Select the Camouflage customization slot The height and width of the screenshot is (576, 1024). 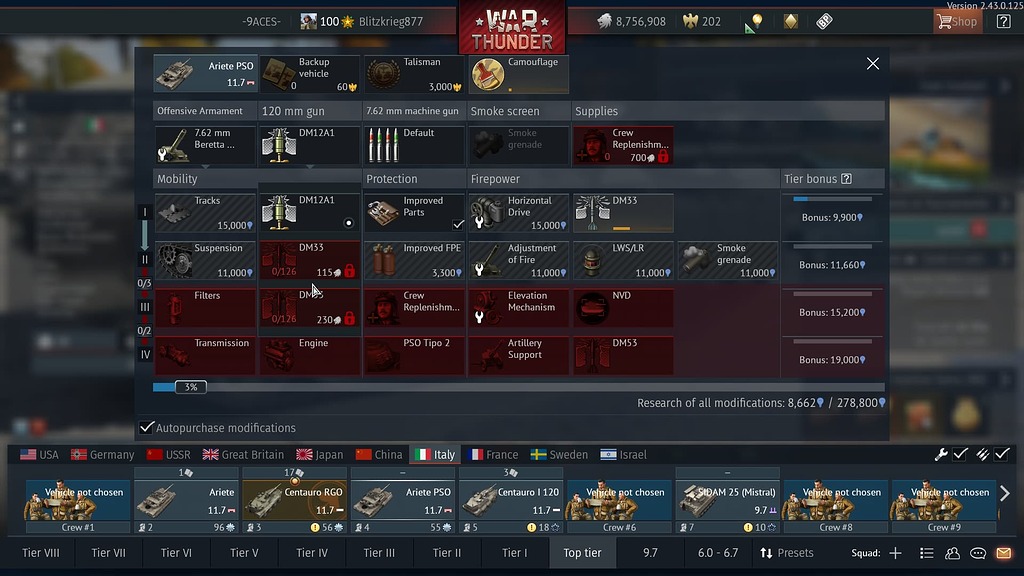(519, 71)
